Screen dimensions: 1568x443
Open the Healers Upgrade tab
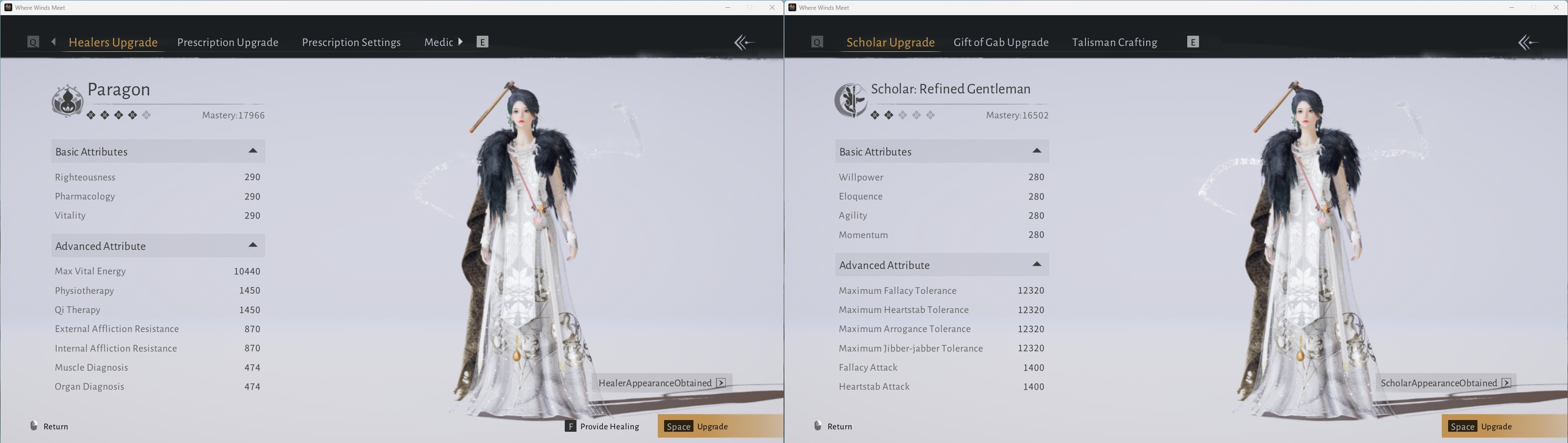[113, 42]
